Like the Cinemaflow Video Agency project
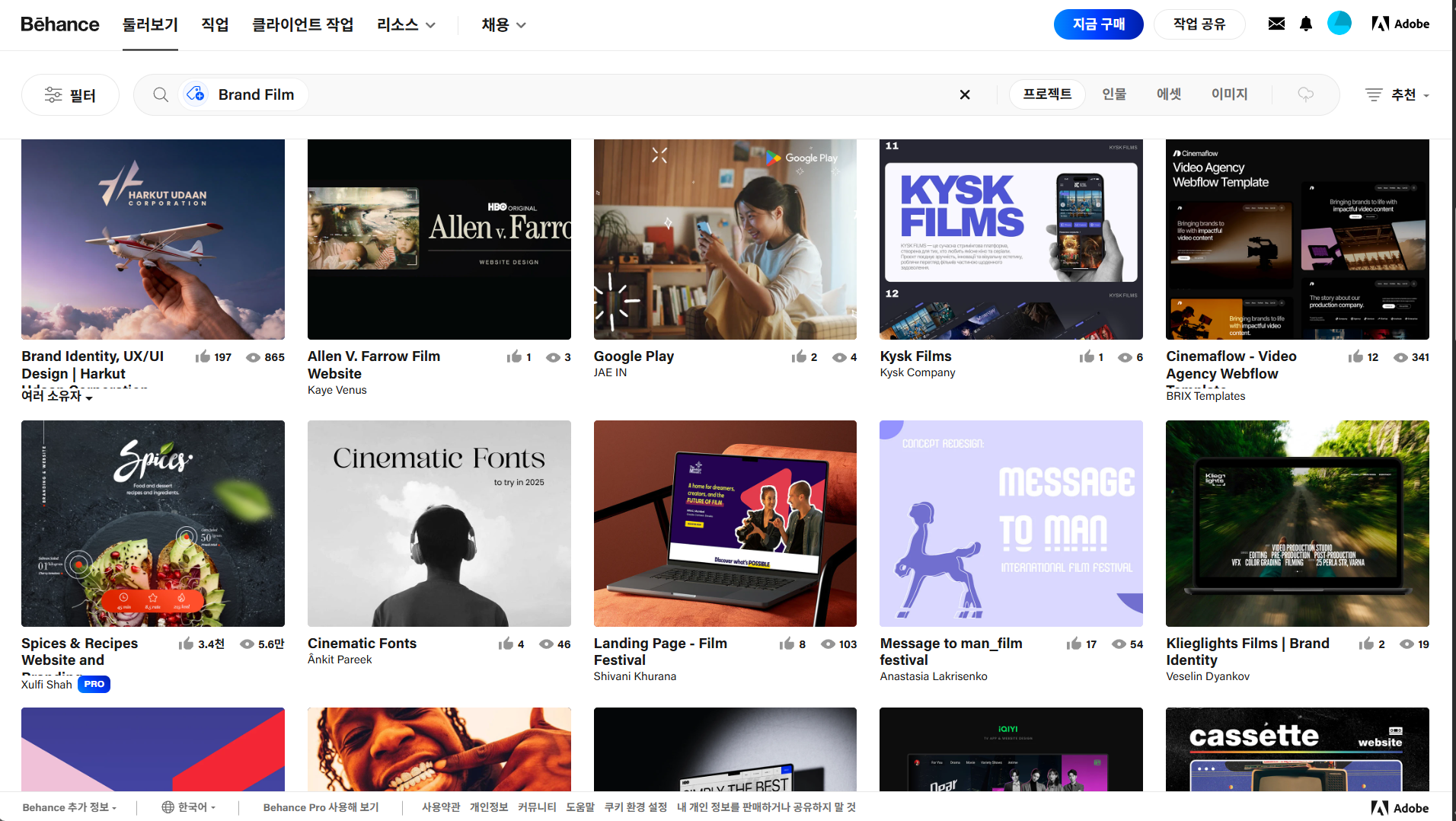Viewport: 1456px width, 821px height. (1355, 356)
